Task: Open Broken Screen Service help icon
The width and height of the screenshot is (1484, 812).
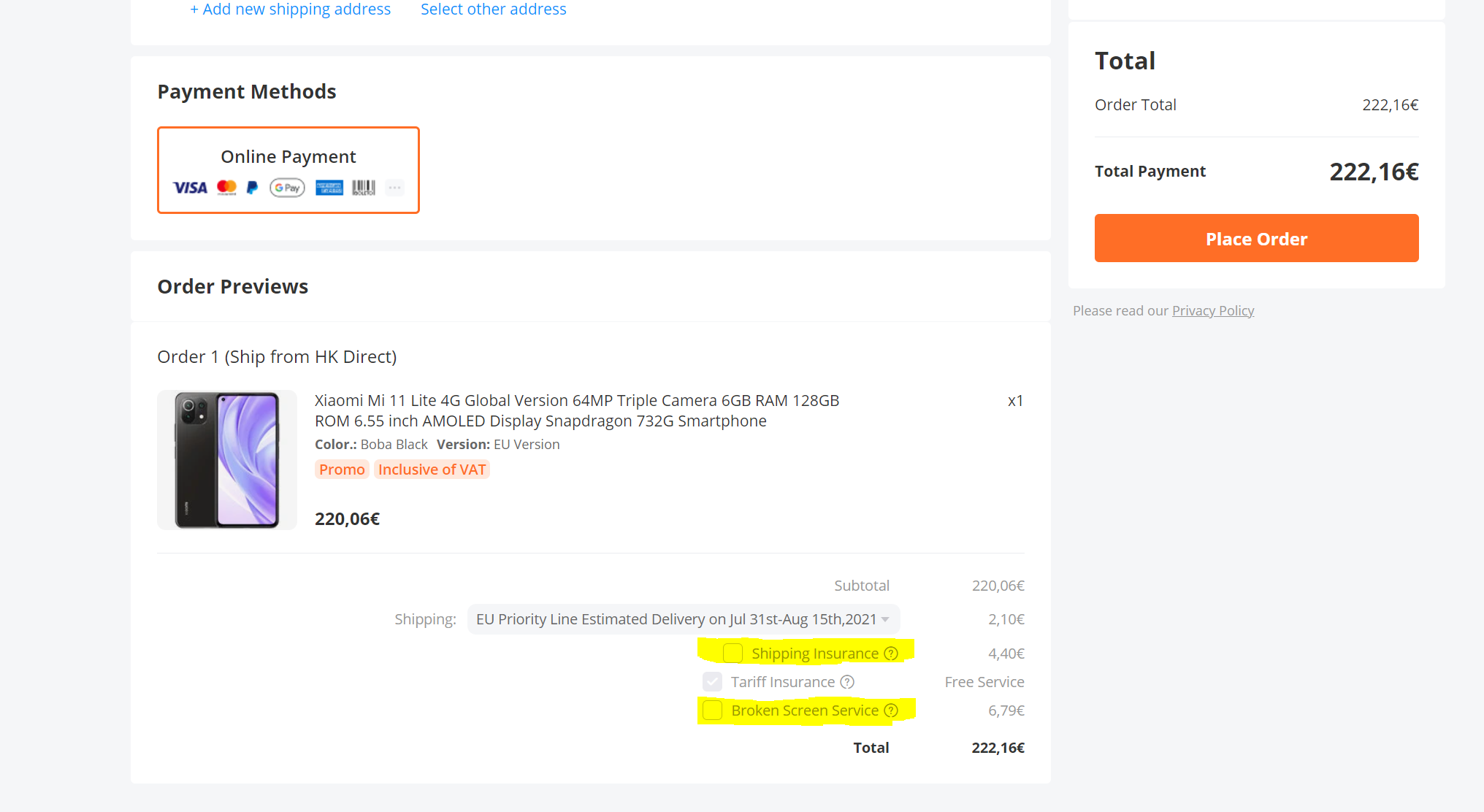Action: point(891,710)
